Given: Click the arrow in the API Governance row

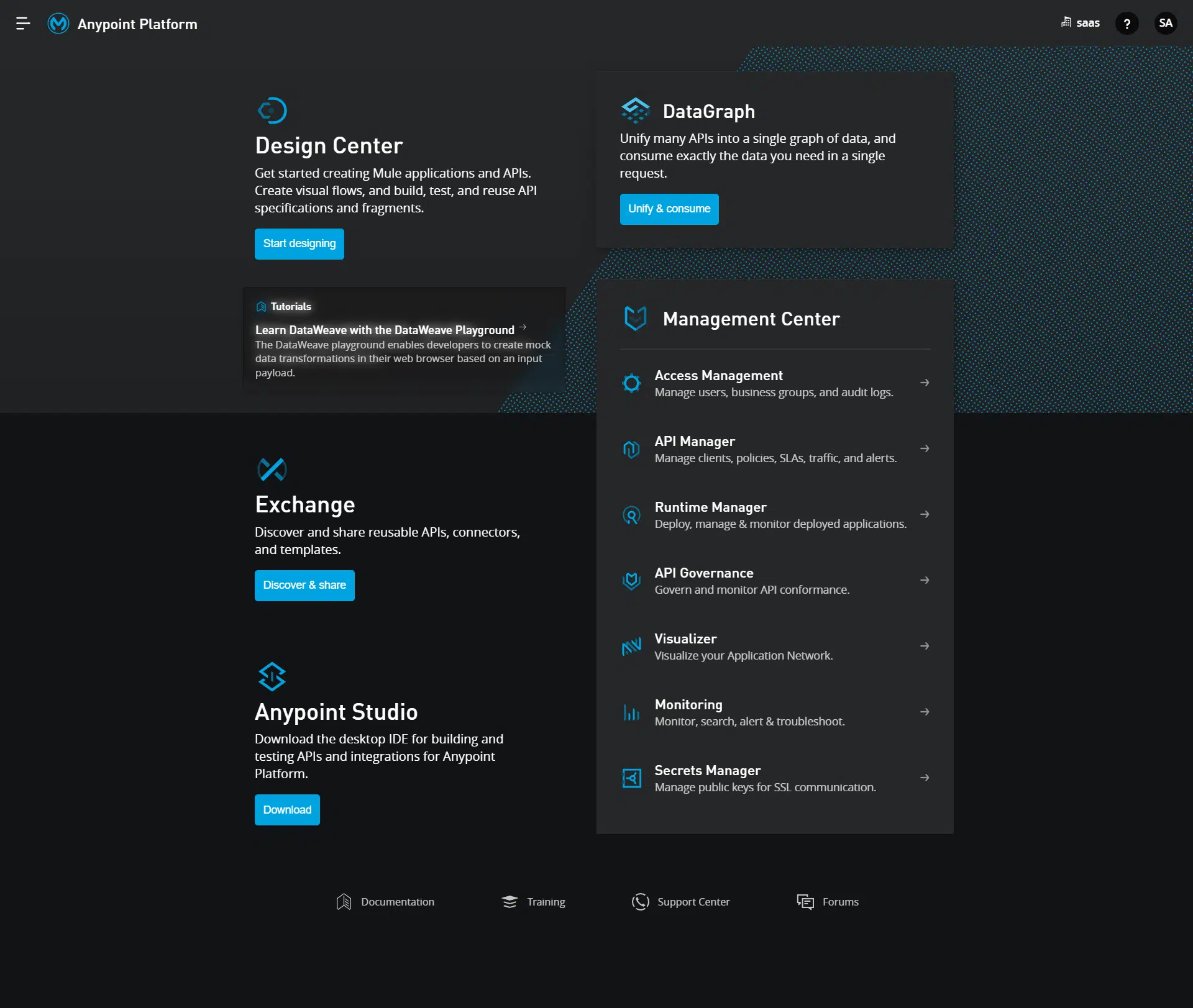Looking at the screenshot, I should (x=925, y=580).
